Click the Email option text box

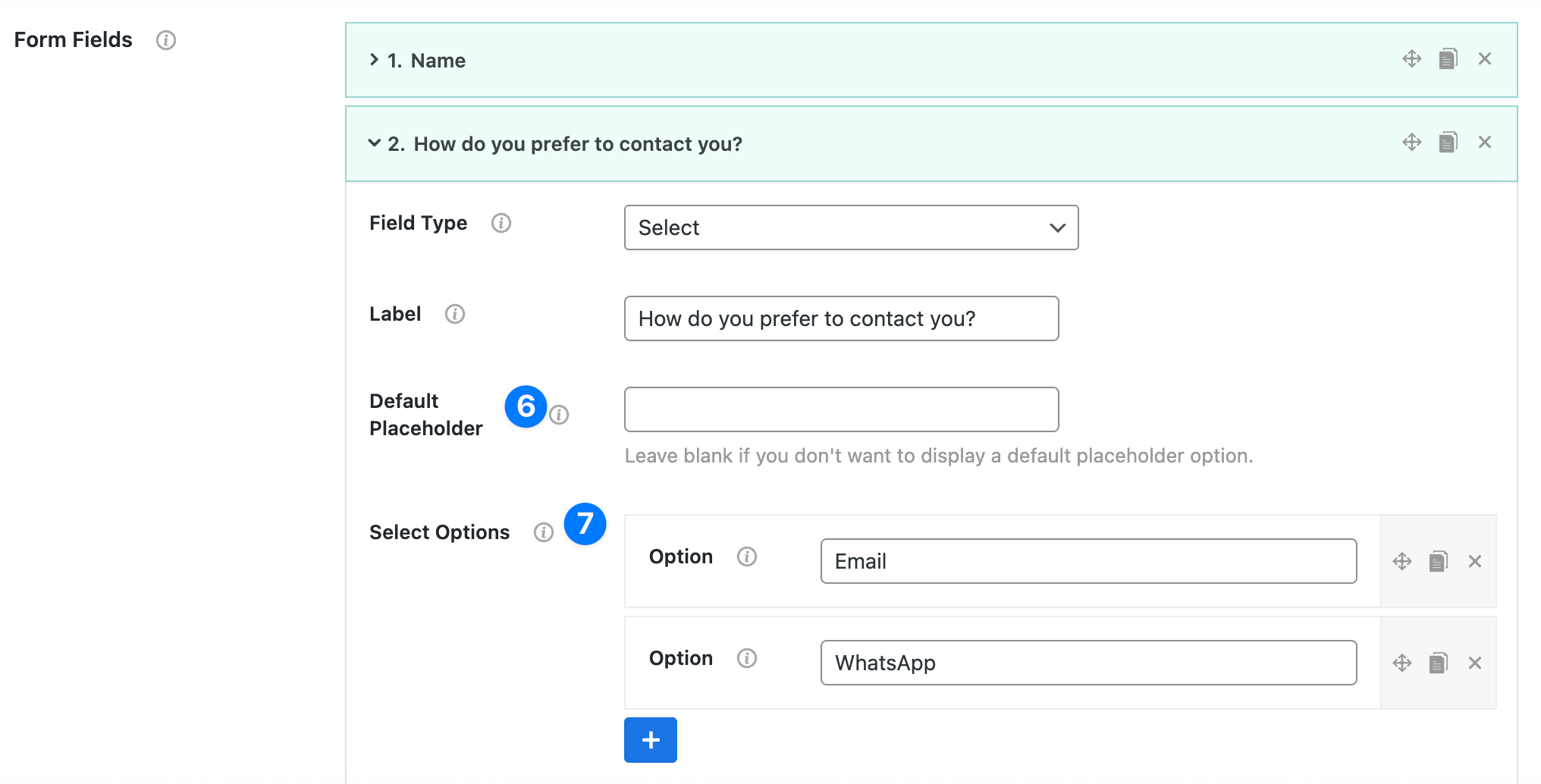[1088, 561]
